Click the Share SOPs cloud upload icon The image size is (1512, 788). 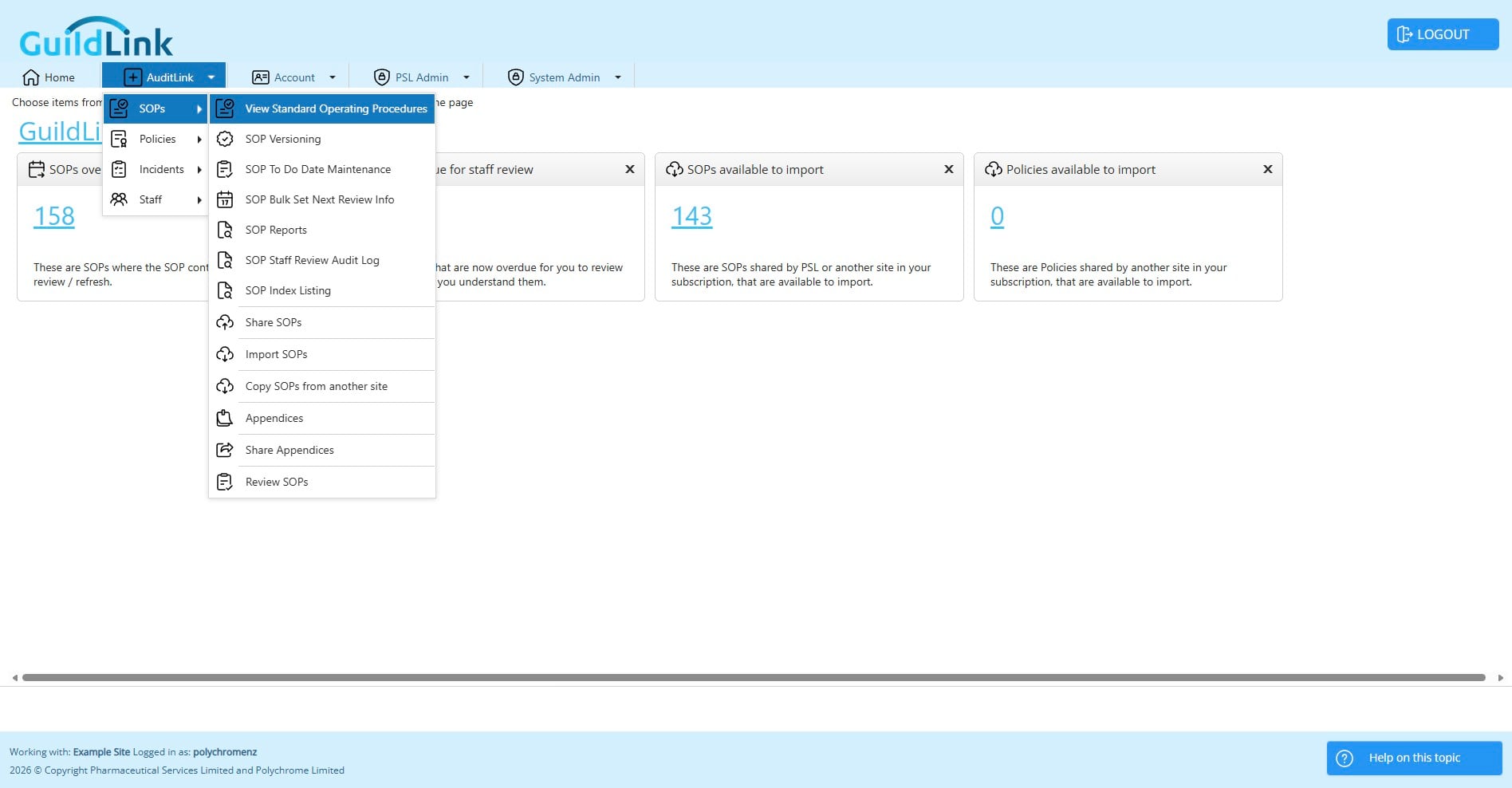(x=225, y=322)
